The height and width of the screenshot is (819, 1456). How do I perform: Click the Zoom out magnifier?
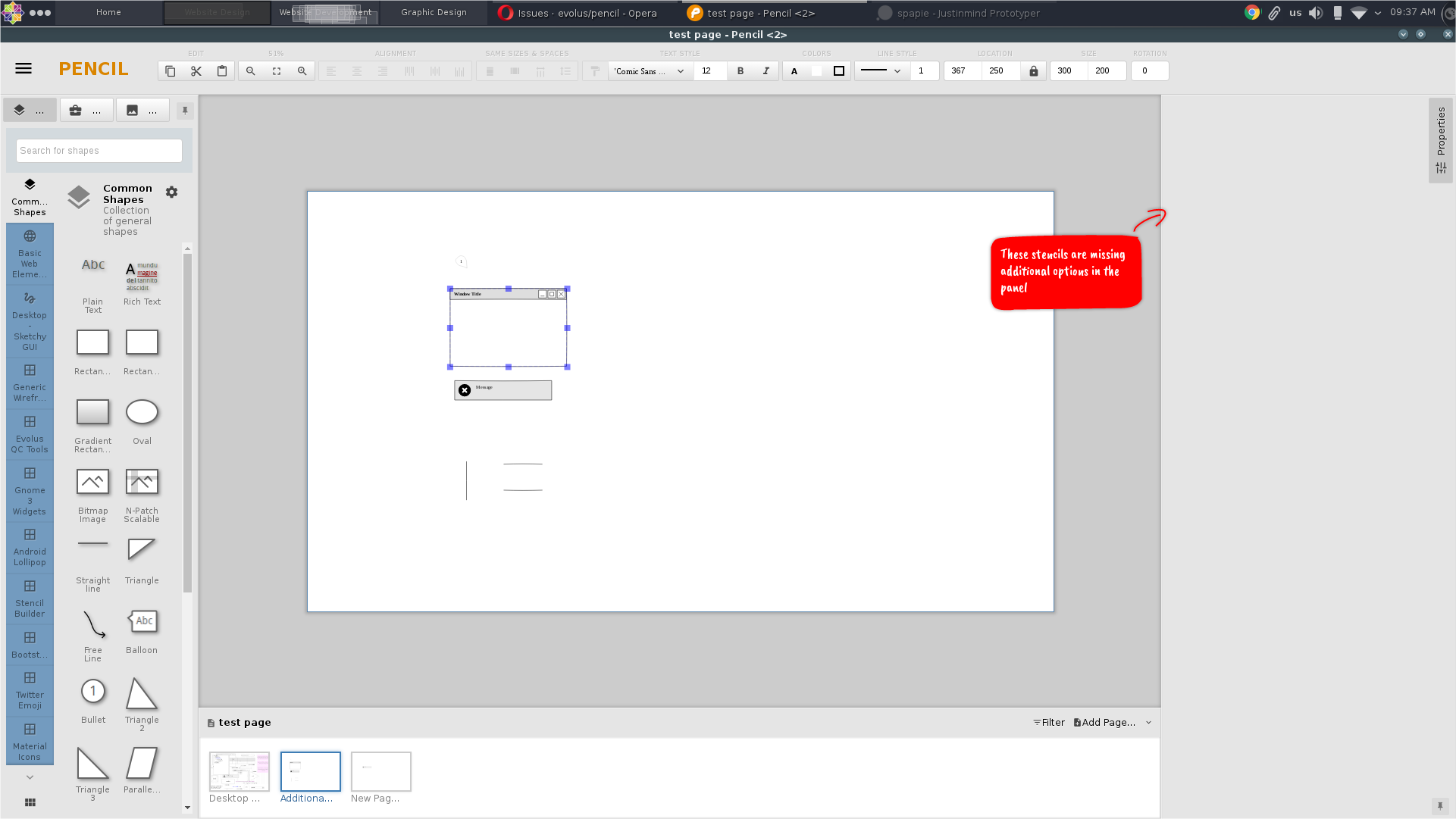click(251, 71)
